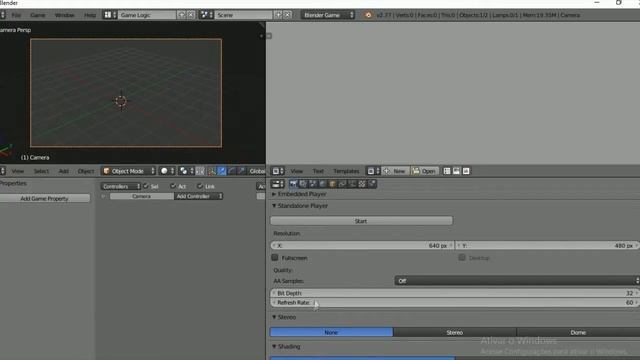Viewport: 640px width, 360px height.
Task: Open the Game menu
Action: click(x=38, y=15)
